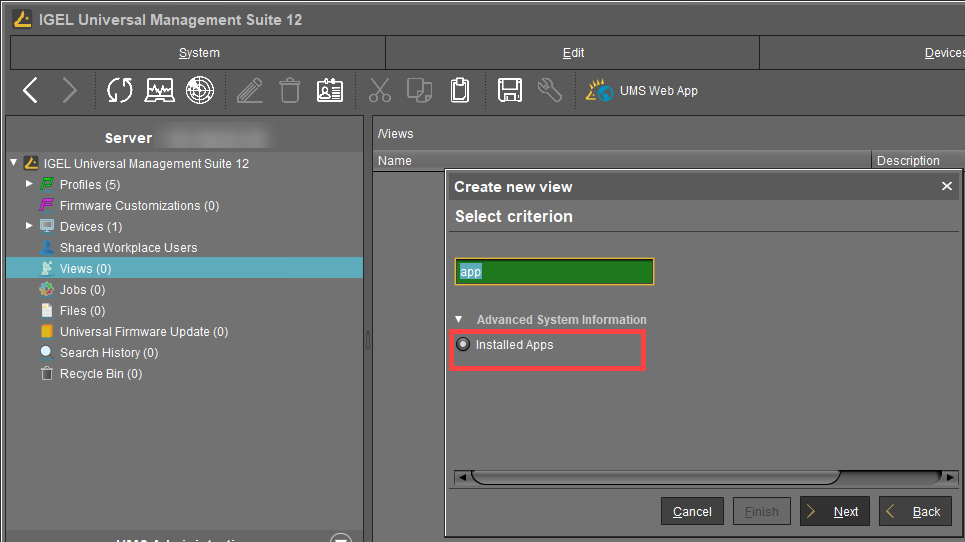Image resolution: width=965 pixels, height=542 pixels.
Task: Close the Create new view dialog
Action: point(947,187)
